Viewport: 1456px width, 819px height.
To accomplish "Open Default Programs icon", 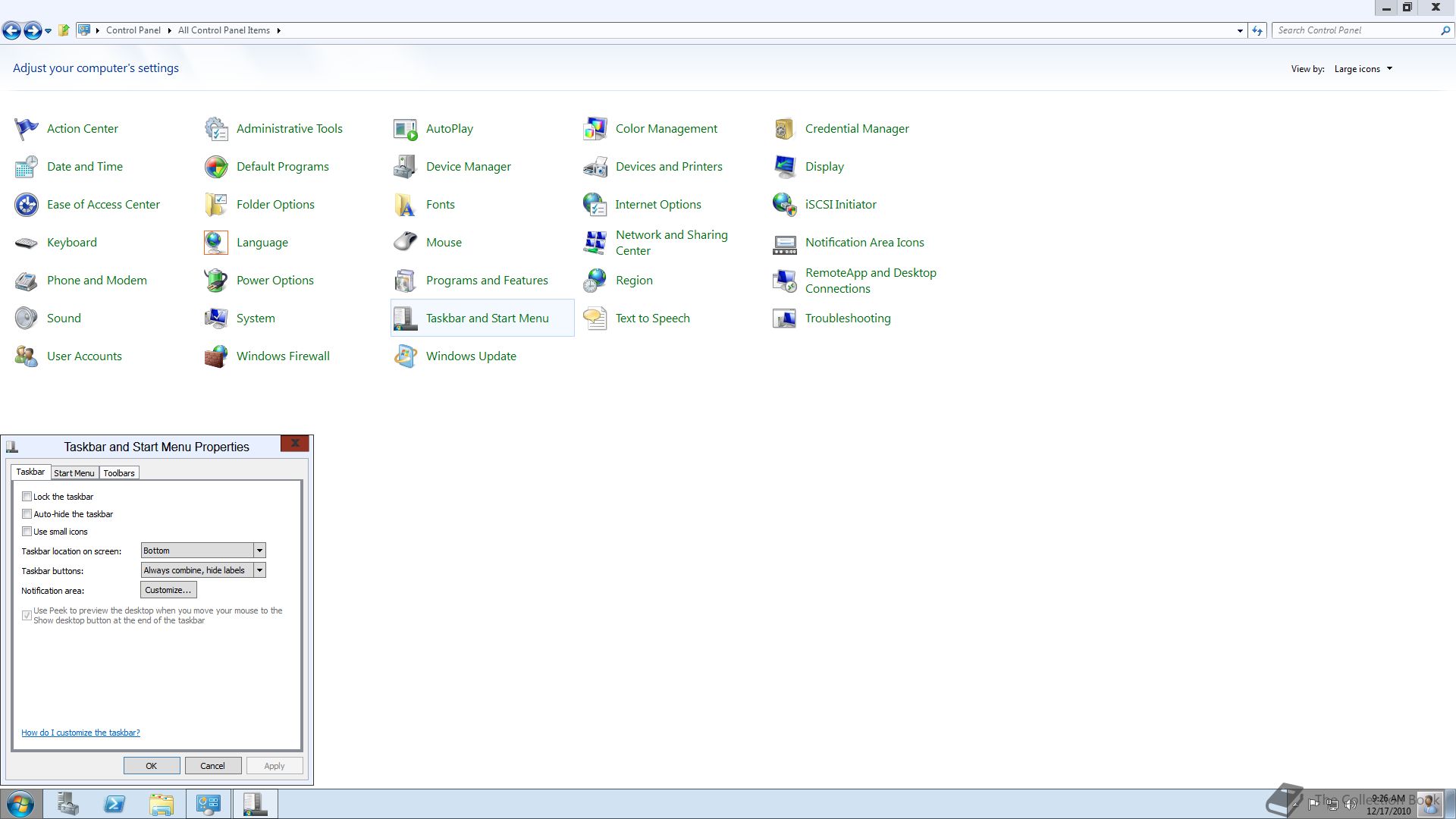I will (x=216, y=167).
